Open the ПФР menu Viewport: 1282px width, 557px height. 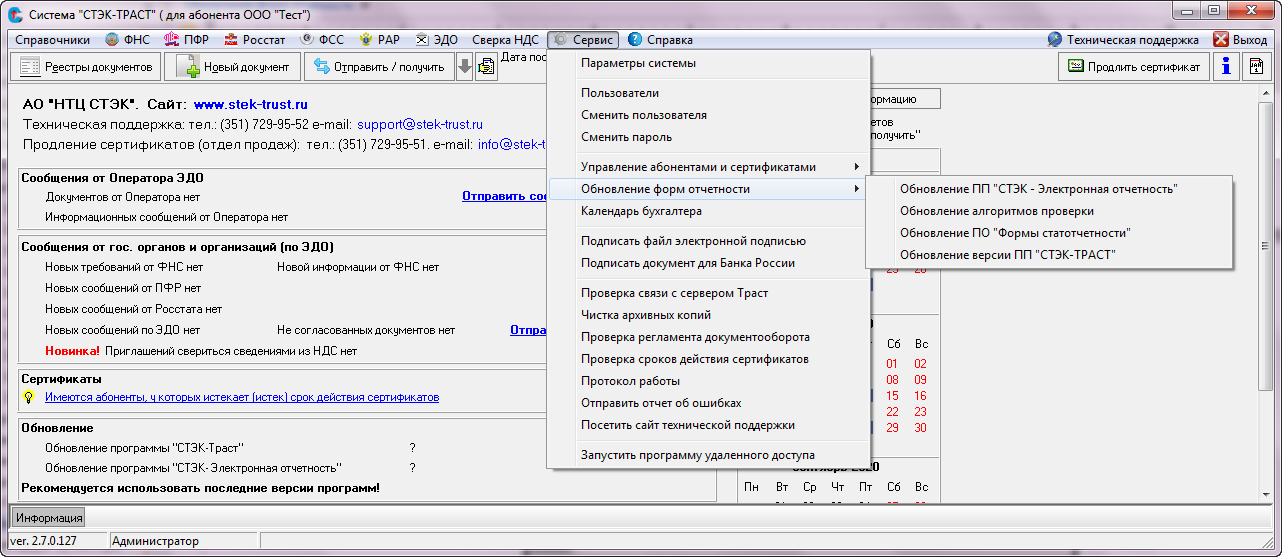coord(187,40)
